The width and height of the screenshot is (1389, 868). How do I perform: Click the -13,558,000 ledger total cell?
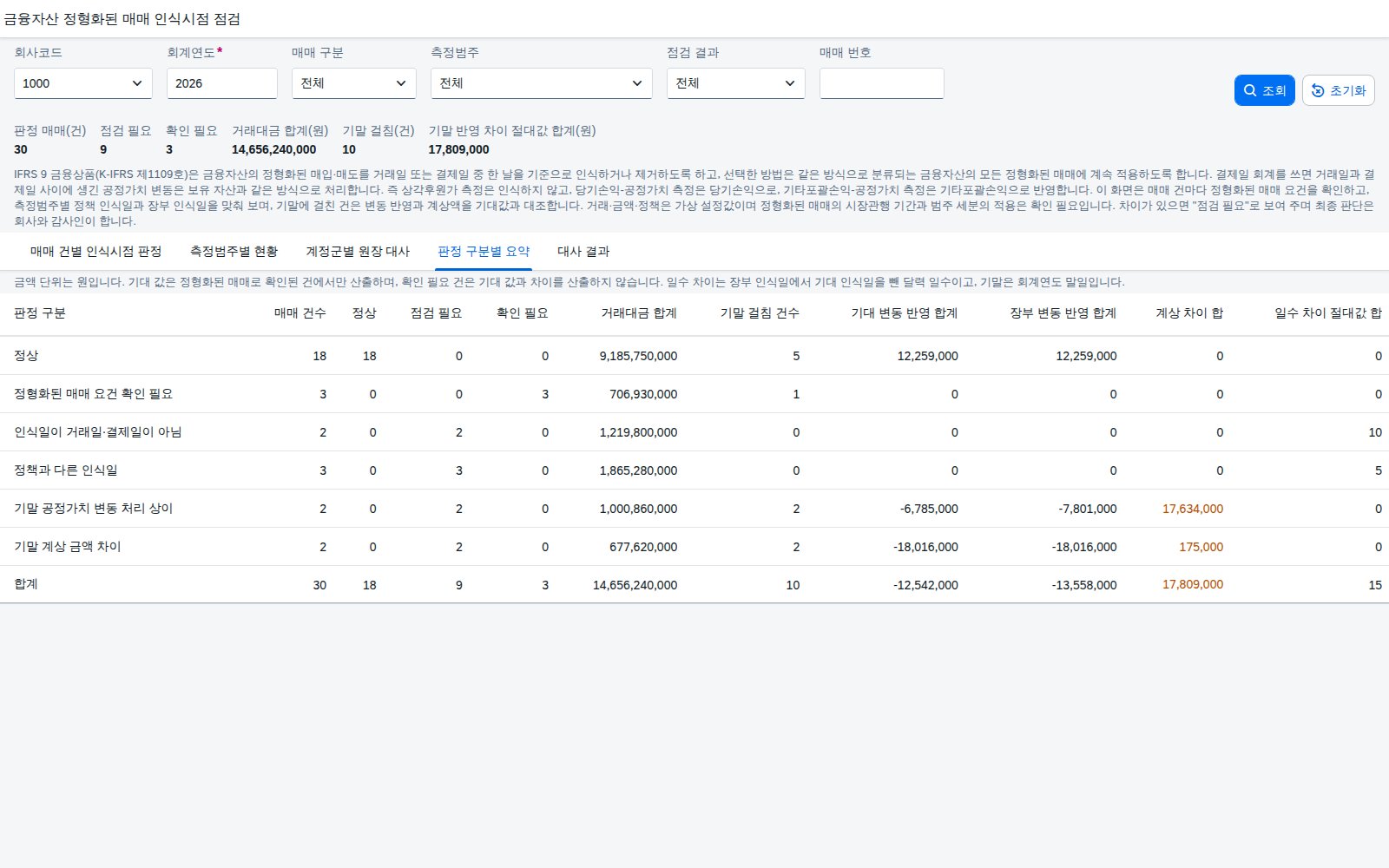point(1084,585)
